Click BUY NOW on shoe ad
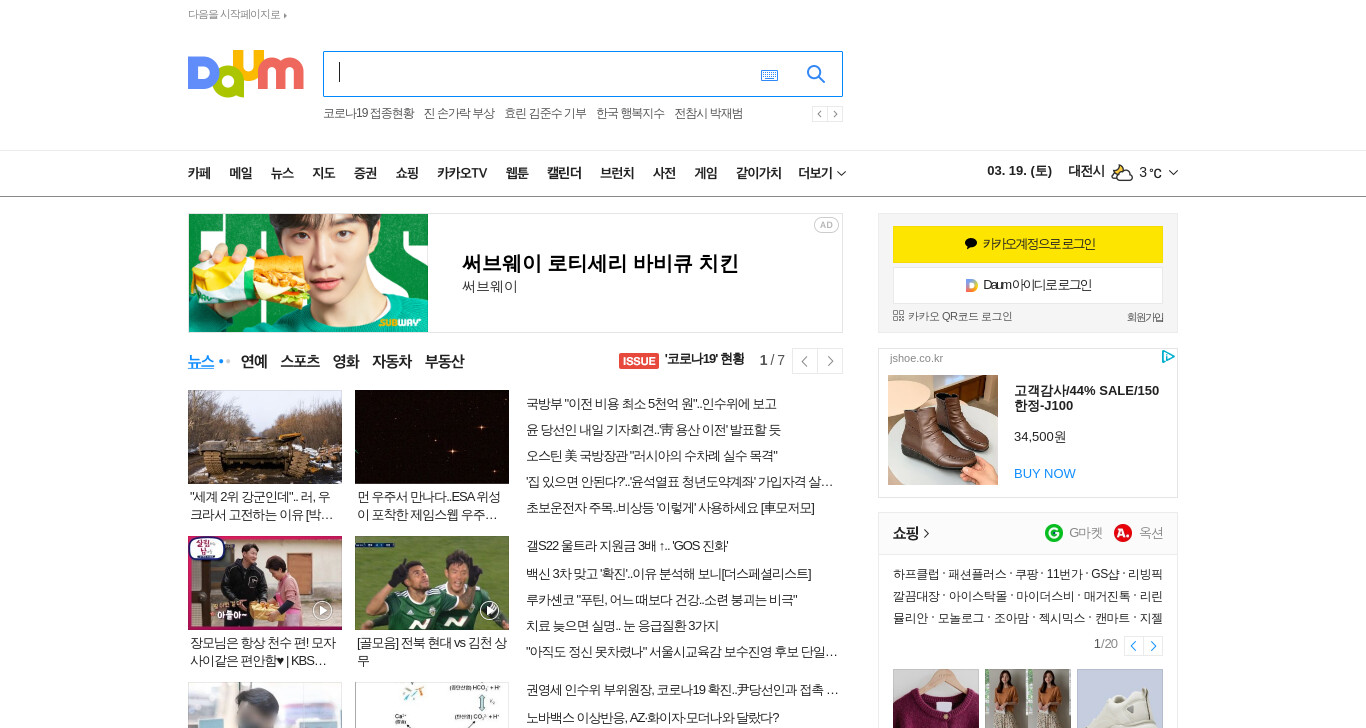The height and width of the screenshot is (728, 1366). point(1045,473)
